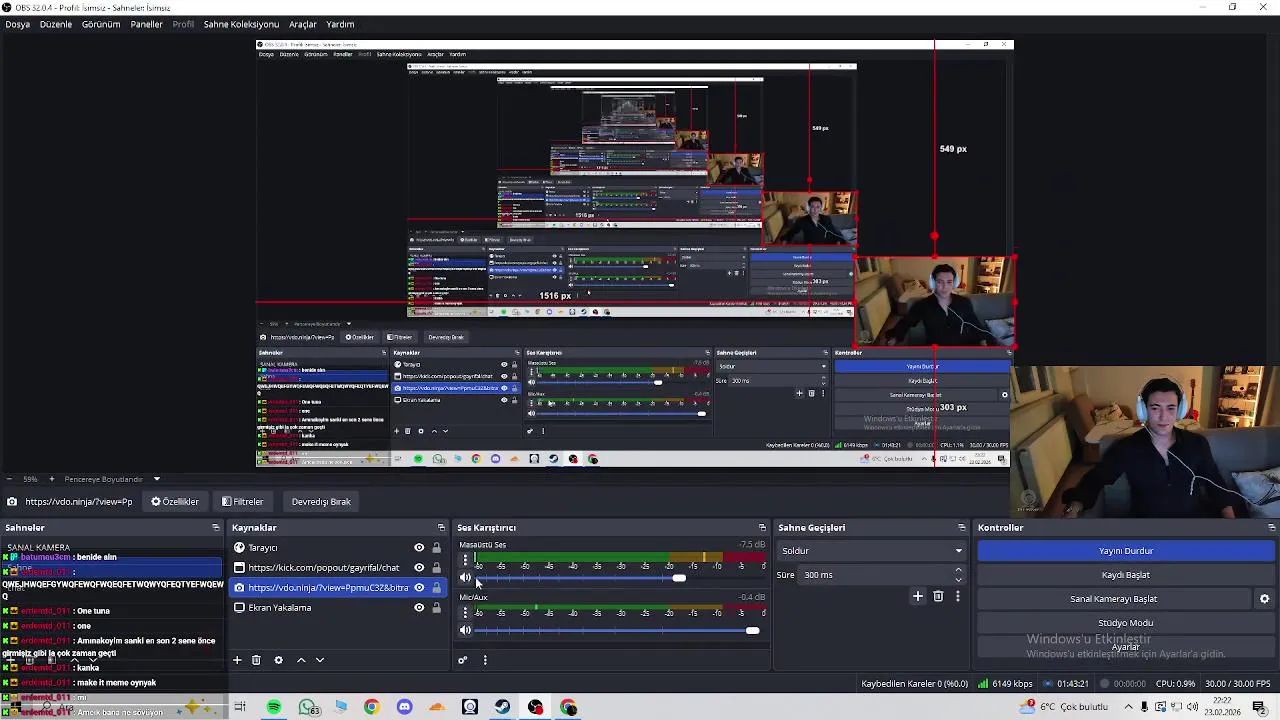1280x720 pixels.
Task: Move the selected source up in Kaynaklar
Action: [x=301, y=660]
